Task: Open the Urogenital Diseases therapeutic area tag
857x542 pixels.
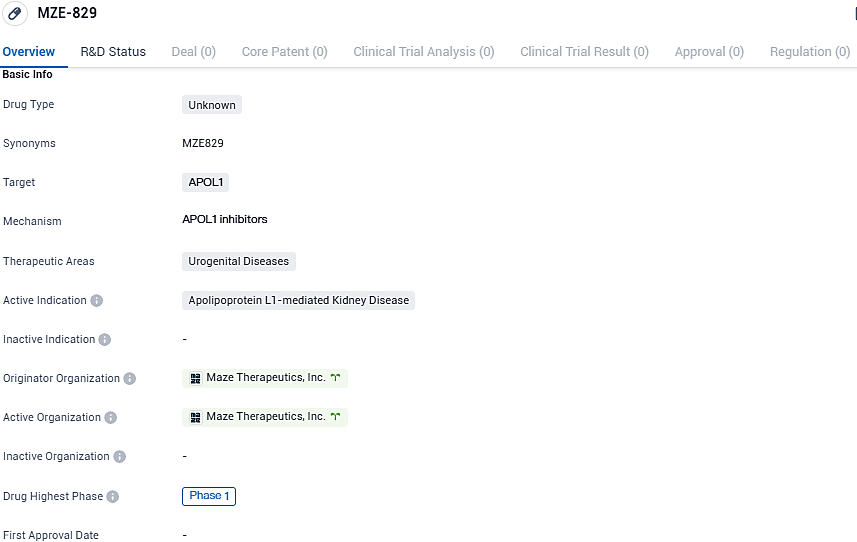Action: [238, 262]
